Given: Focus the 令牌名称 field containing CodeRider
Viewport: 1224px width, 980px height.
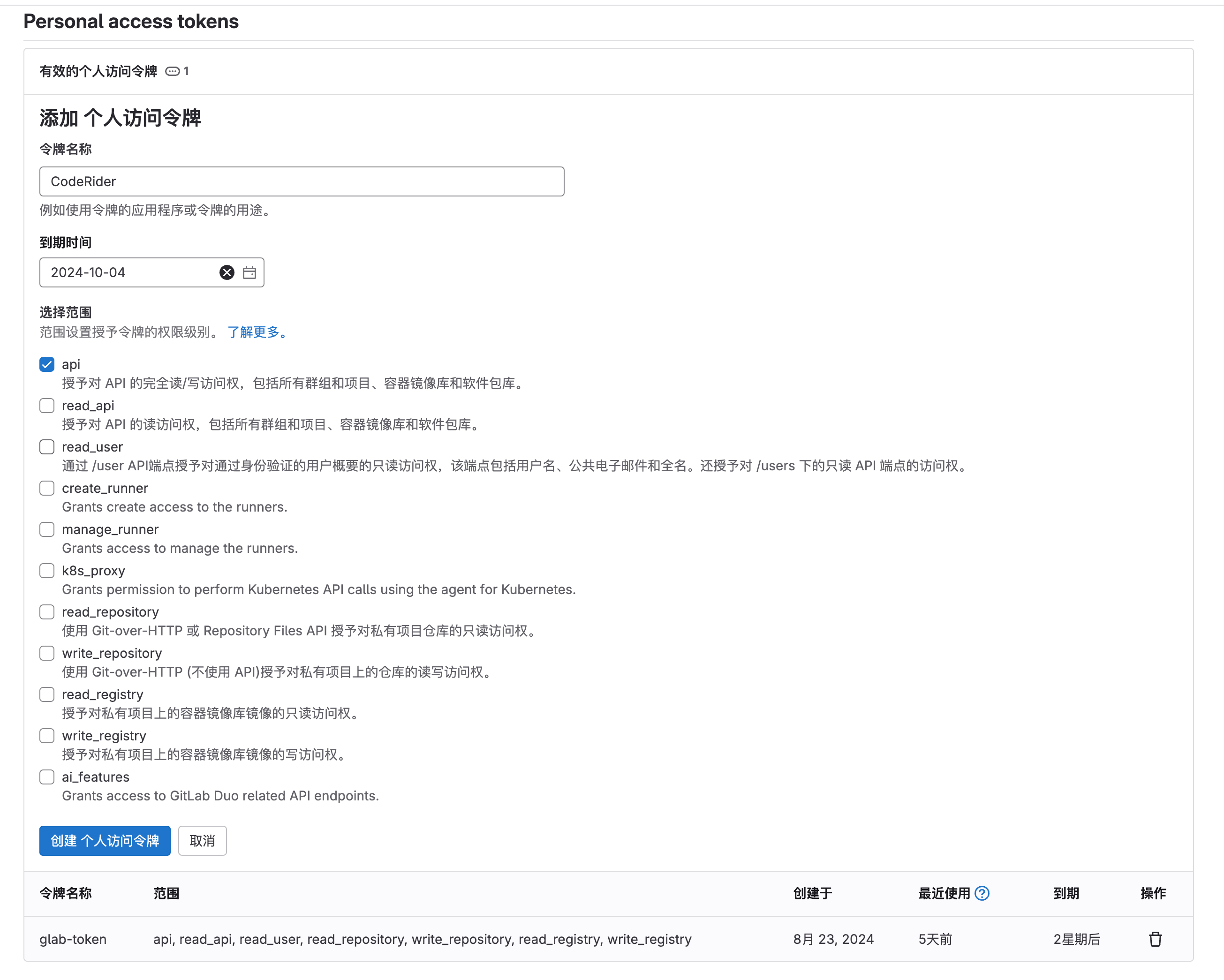Looking at the screenshot, I should pos(302,181).
